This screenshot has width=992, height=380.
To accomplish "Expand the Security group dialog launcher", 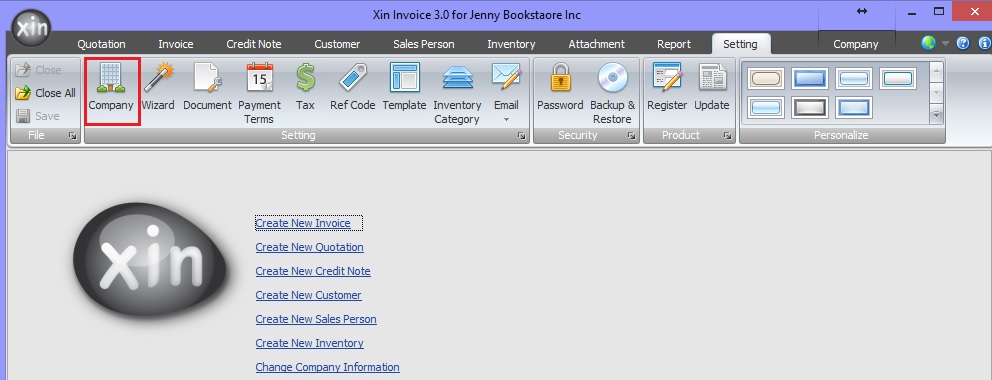I will coord(631,135).
